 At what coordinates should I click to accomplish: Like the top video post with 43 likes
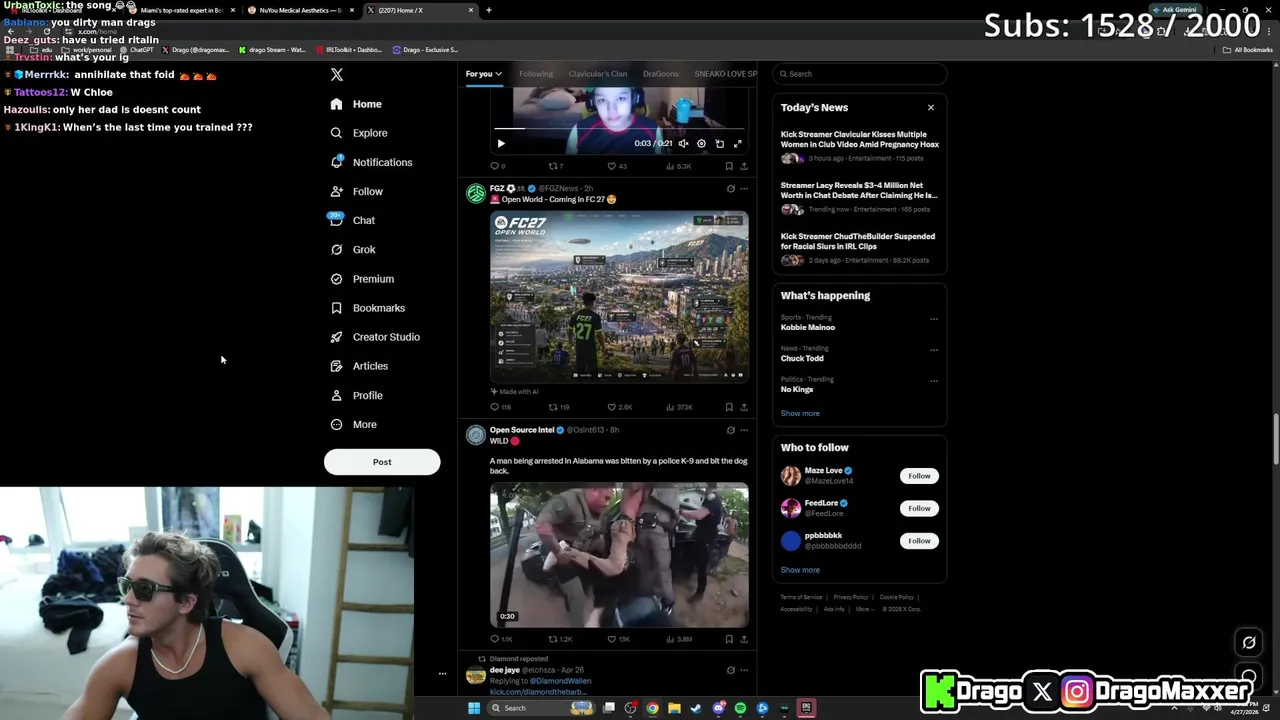tap(617, 166)
